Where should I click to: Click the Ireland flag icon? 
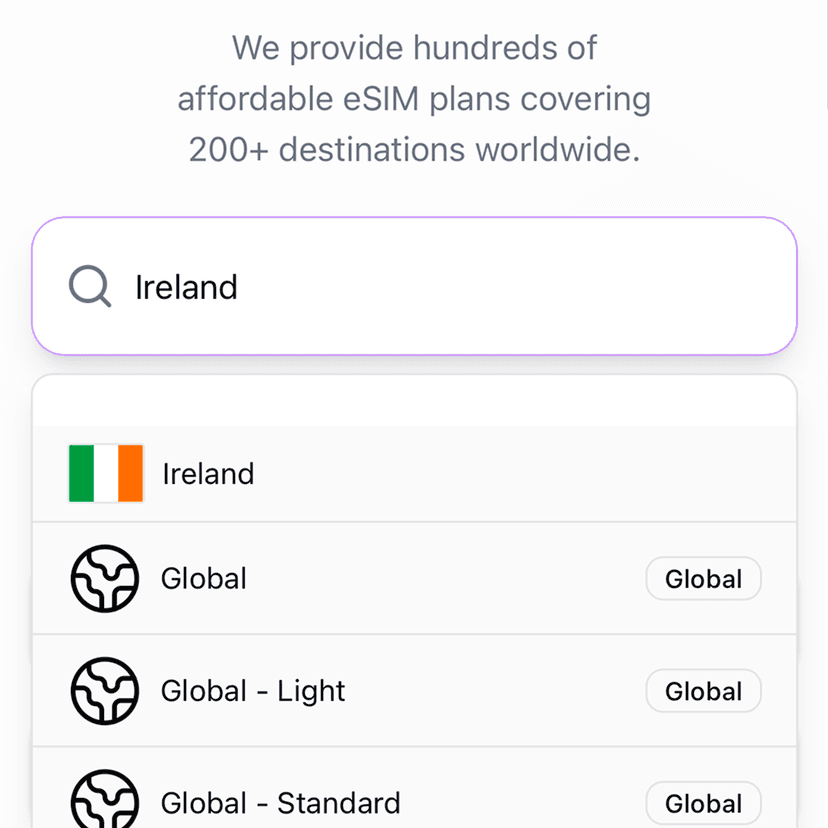click(x=105, y=473)
